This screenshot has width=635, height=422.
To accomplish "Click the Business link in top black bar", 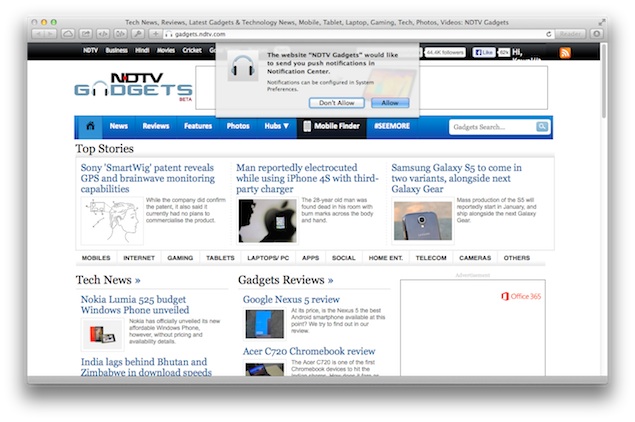I will (117, 50).
